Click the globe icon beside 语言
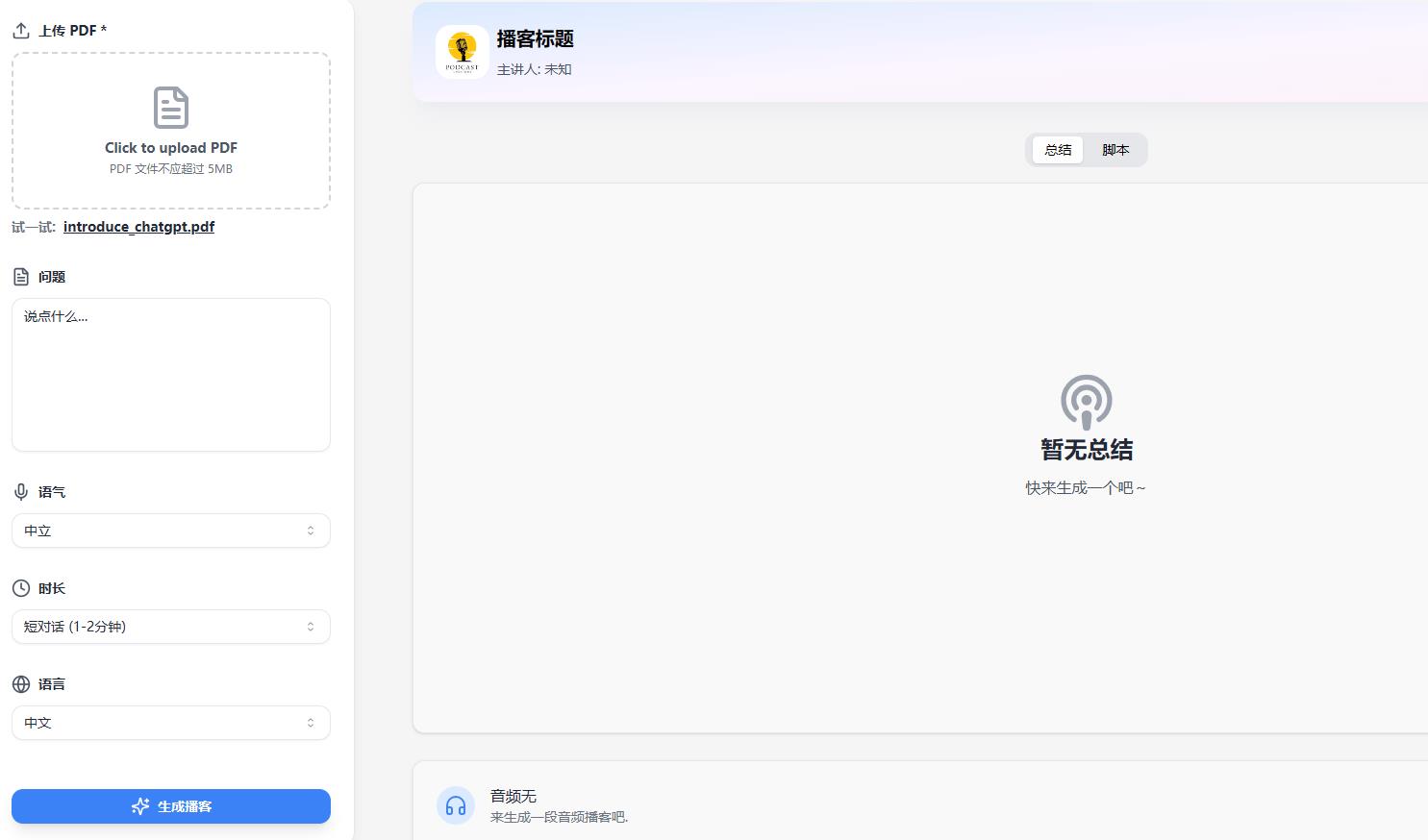Image resolution: width=1428 pixels, height=840 pixels. tap(21, 684)
